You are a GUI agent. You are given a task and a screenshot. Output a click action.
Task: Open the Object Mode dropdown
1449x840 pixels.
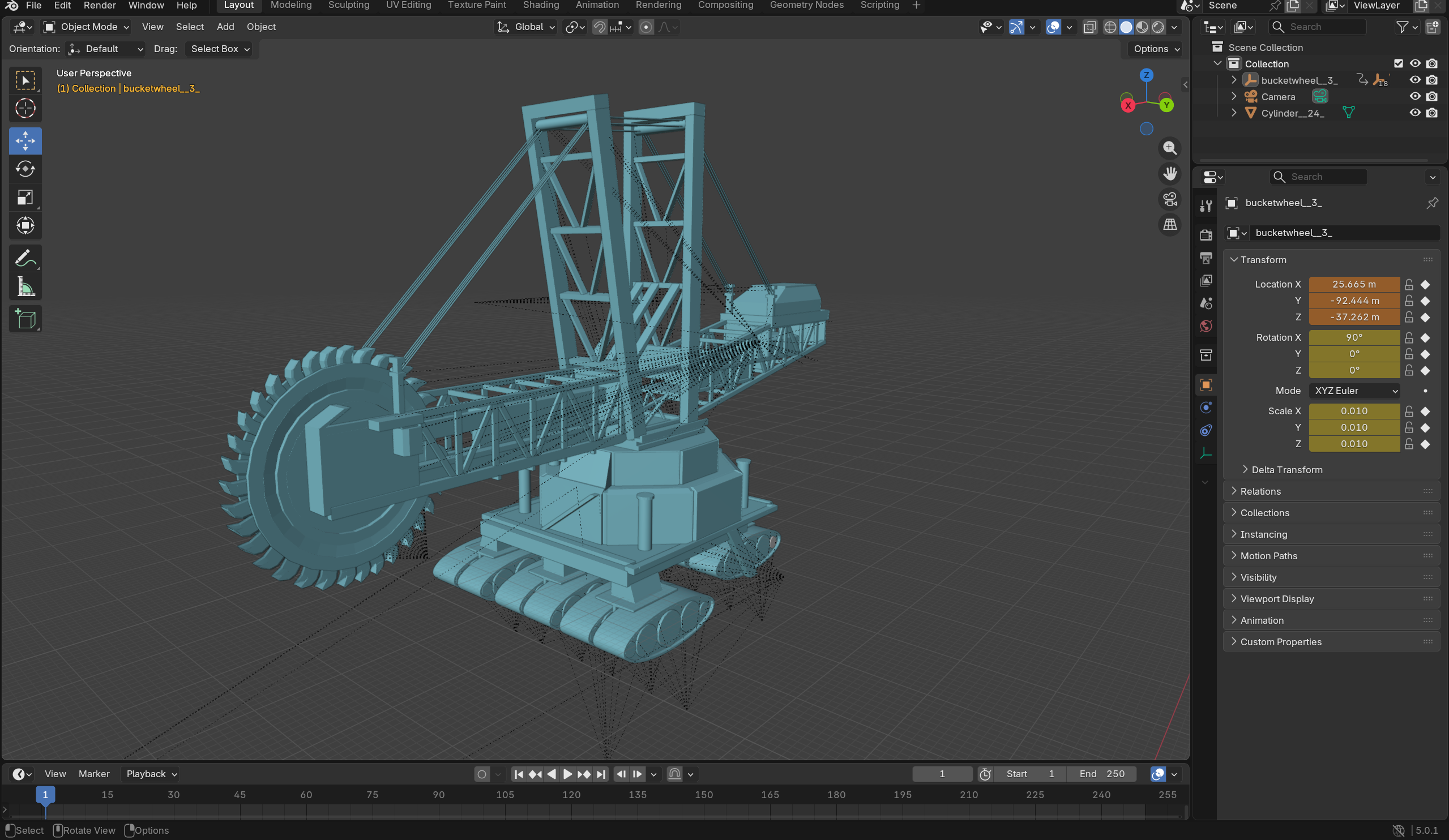[87, 27]
